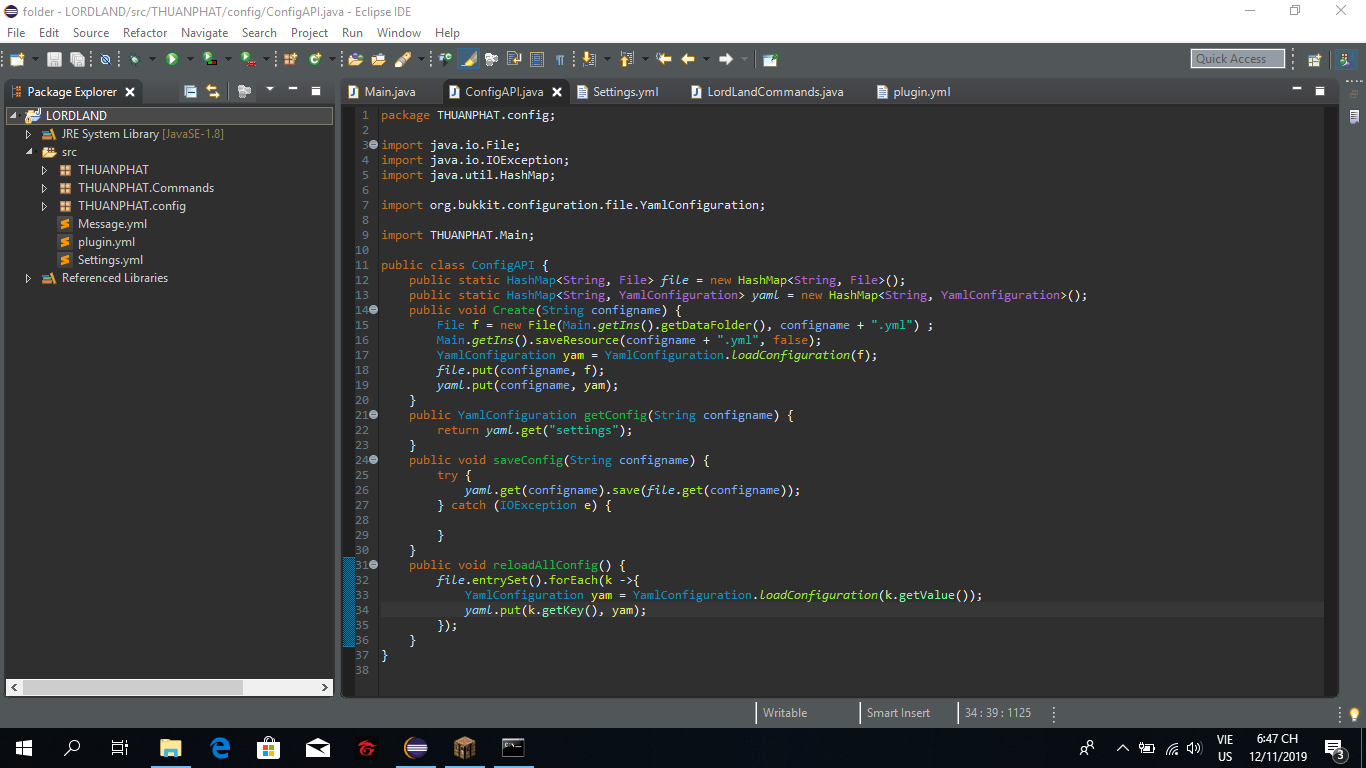Screen dimensions: 1366x768
Task: Toggle Mark Occurrences highlighter button
Action: click(x=468, y=59)
